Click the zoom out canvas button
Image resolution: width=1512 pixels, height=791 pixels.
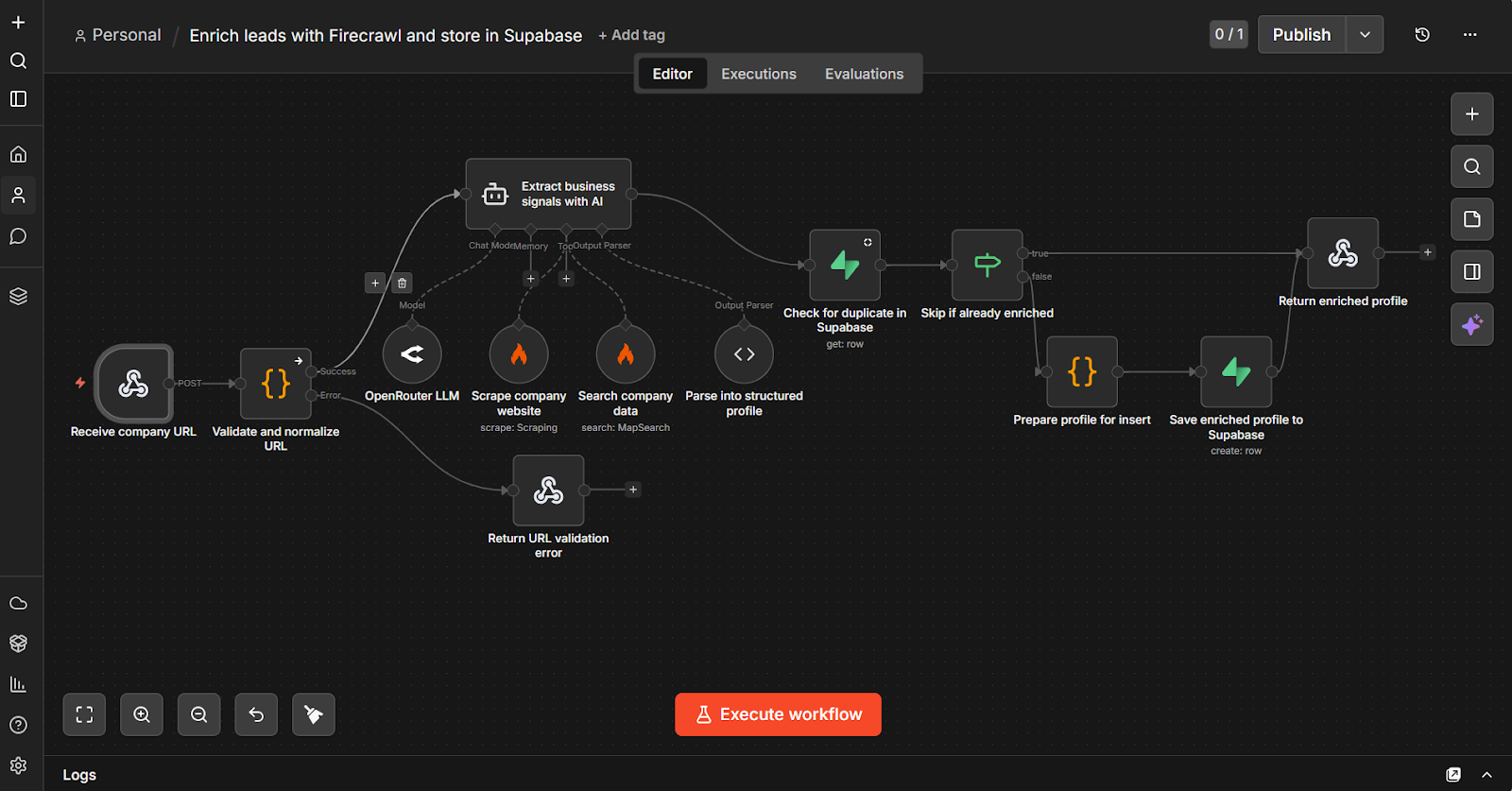click(198, 714)
